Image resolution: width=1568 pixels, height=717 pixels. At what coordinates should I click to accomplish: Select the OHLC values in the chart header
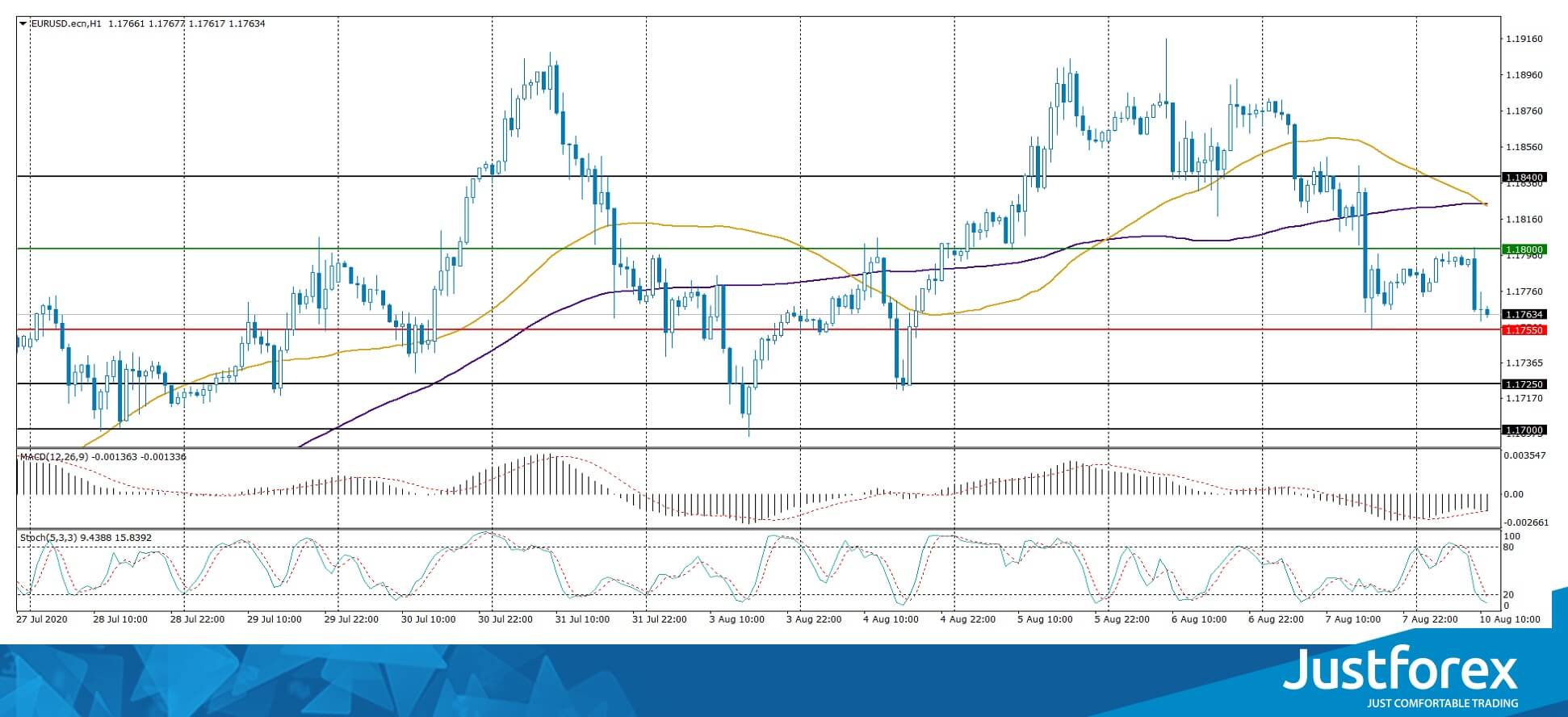coord(186,23)
